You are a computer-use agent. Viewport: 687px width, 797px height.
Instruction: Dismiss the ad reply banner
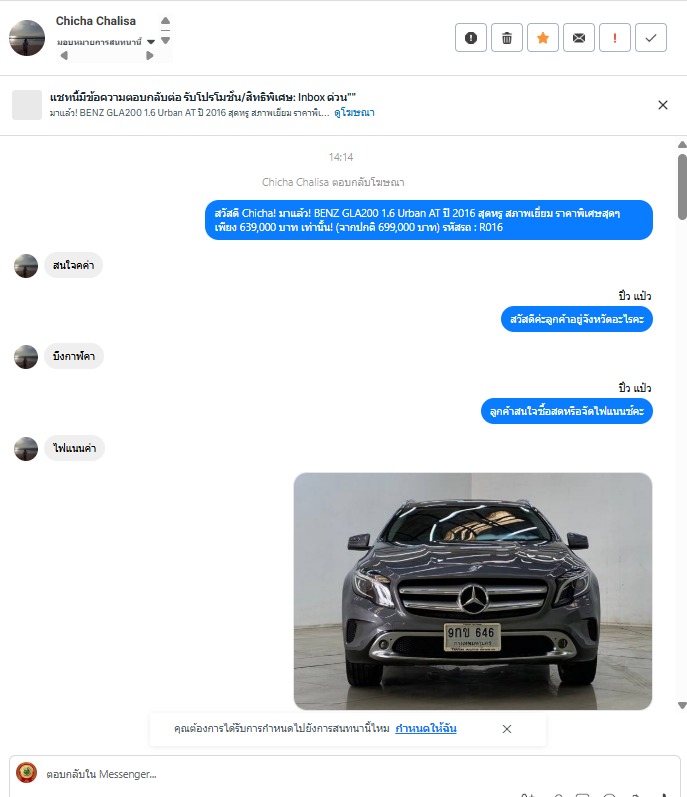pos(663,105)
